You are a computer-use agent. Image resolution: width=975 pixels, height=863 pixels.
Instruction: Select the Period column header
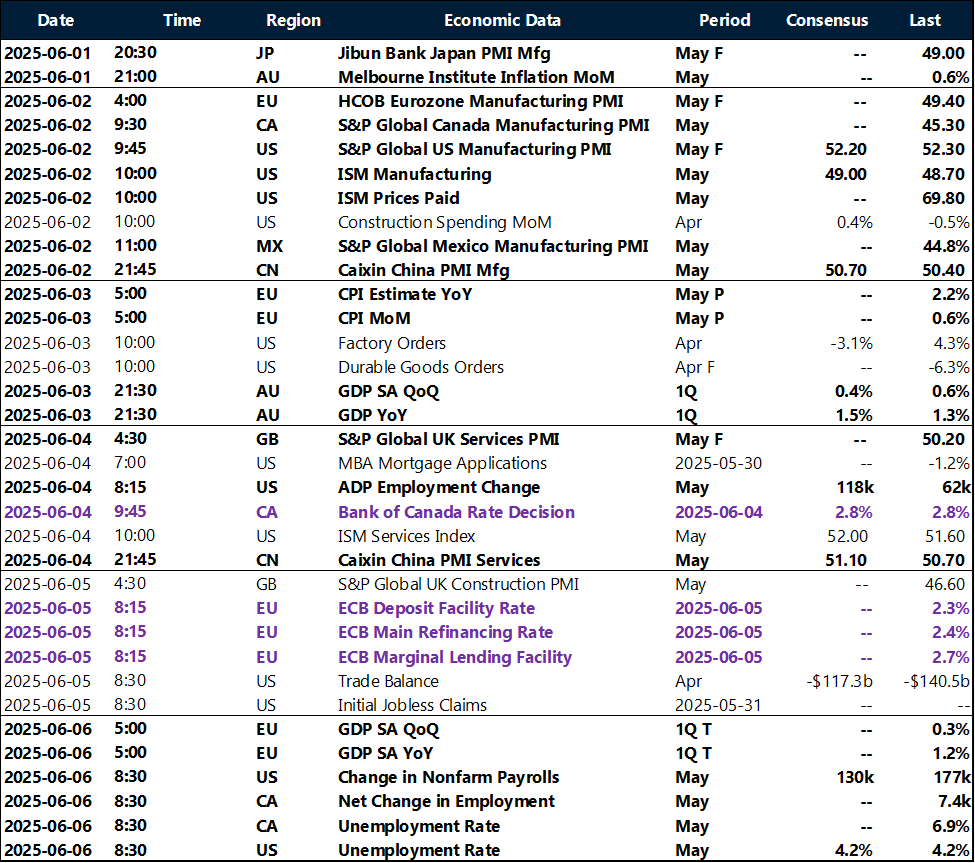(x=724, y=20)
